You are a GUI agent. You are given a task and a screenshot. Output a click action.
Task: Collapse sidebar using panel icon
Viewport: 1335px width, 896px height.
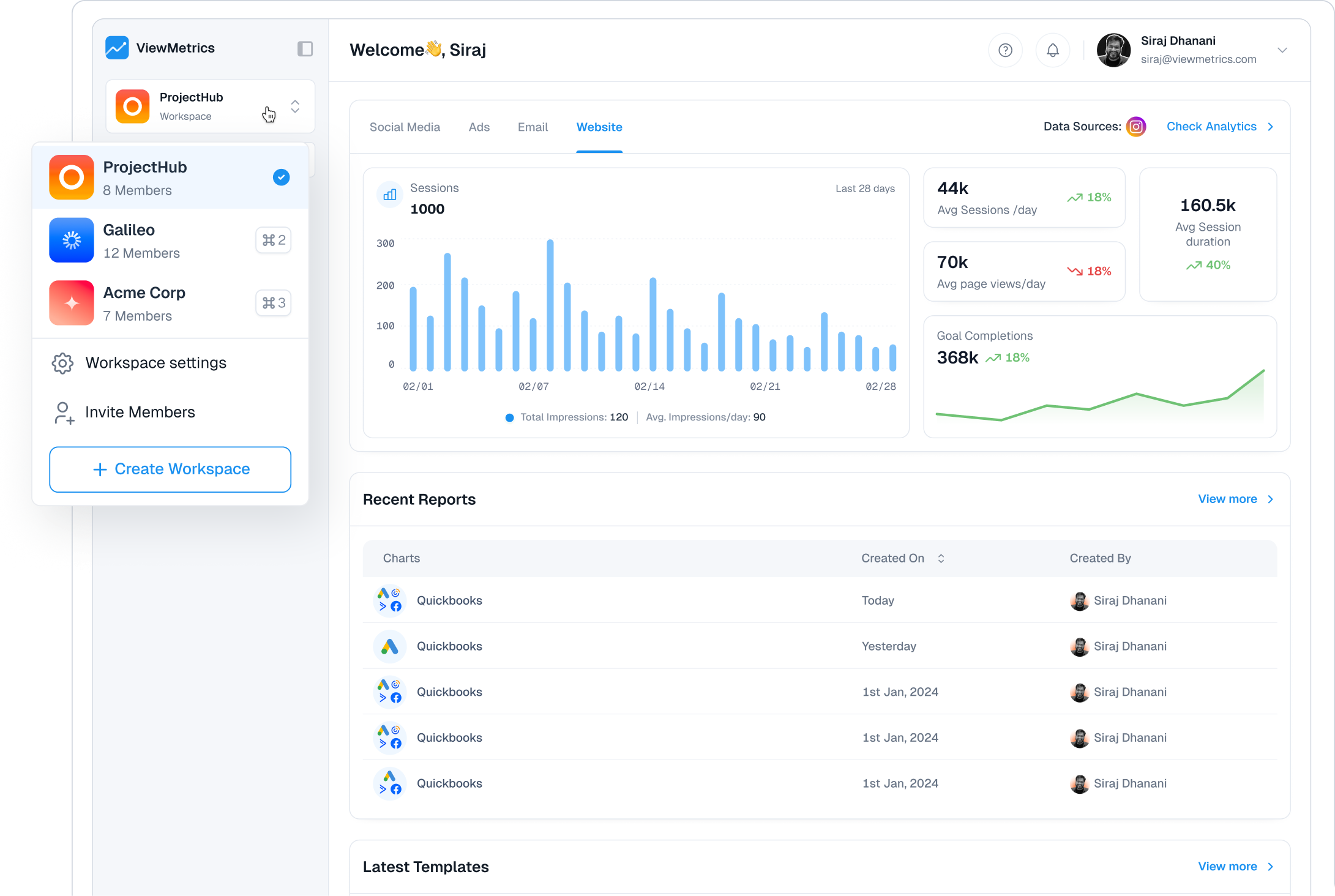305,49
